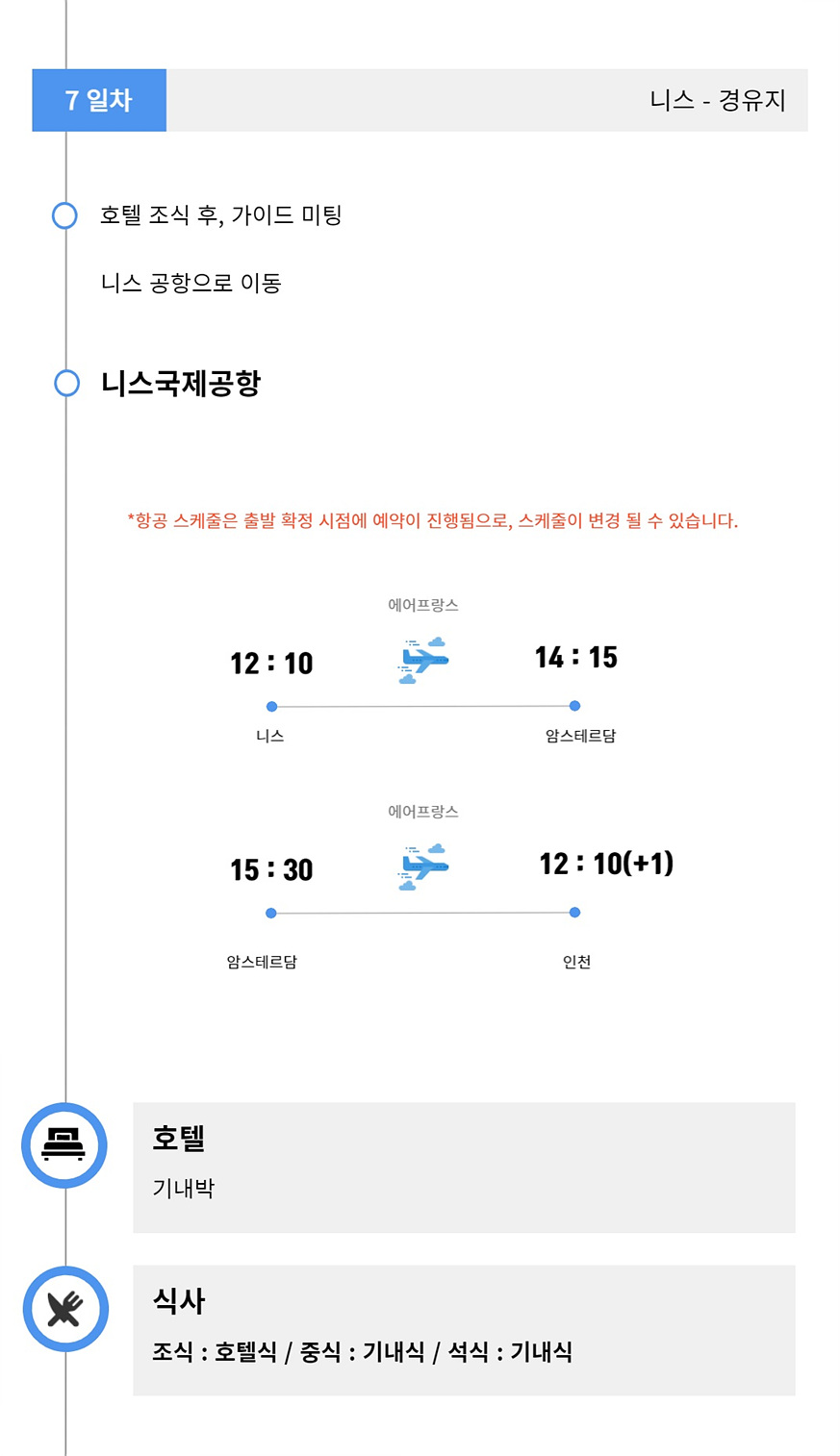This screenshot has height=1456, width=840.
Task: Click the airplane icon for 암스테르담–인천 flight
Action: click(x=423, y=867)
